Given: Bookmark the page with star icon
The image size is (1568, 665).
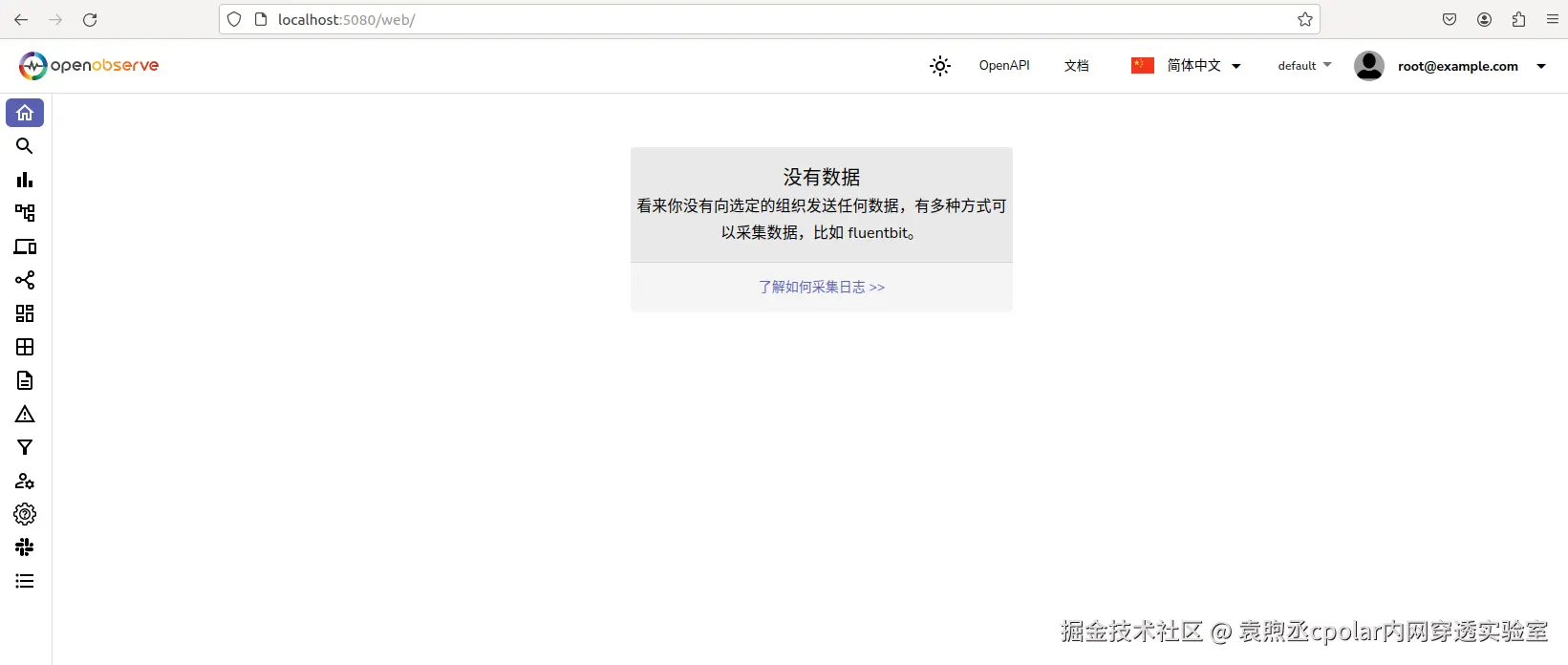Looking at the screenshot, I should 1305,19.
